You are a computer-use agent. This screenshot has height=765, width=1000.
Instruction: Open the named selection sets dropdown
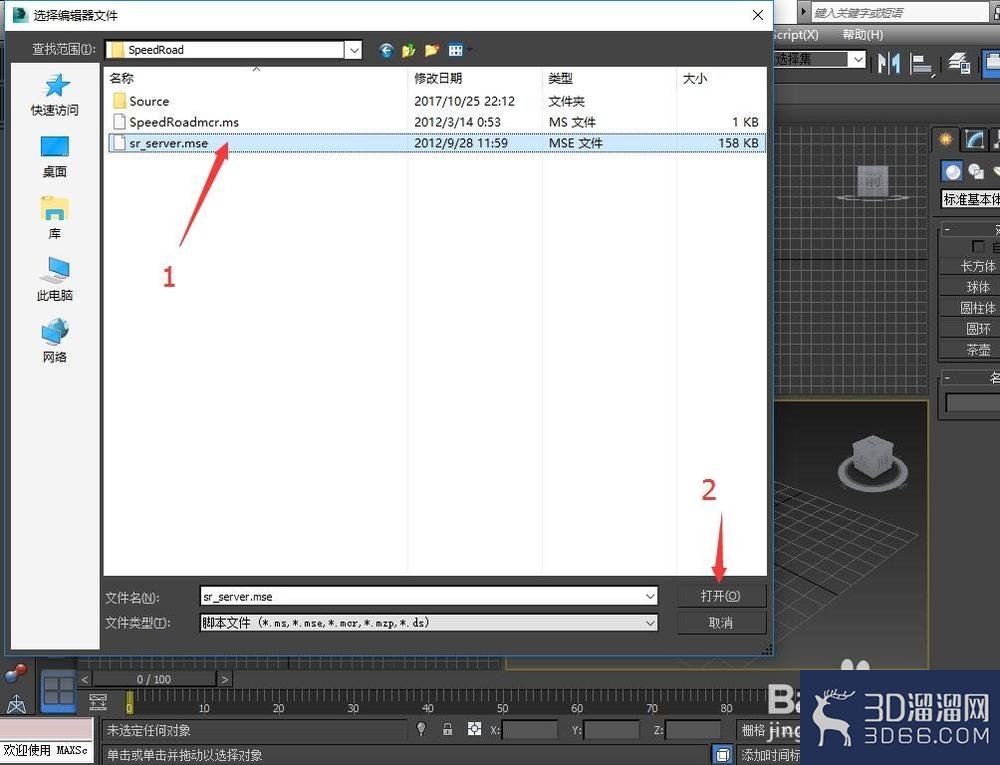pos(858,60)
